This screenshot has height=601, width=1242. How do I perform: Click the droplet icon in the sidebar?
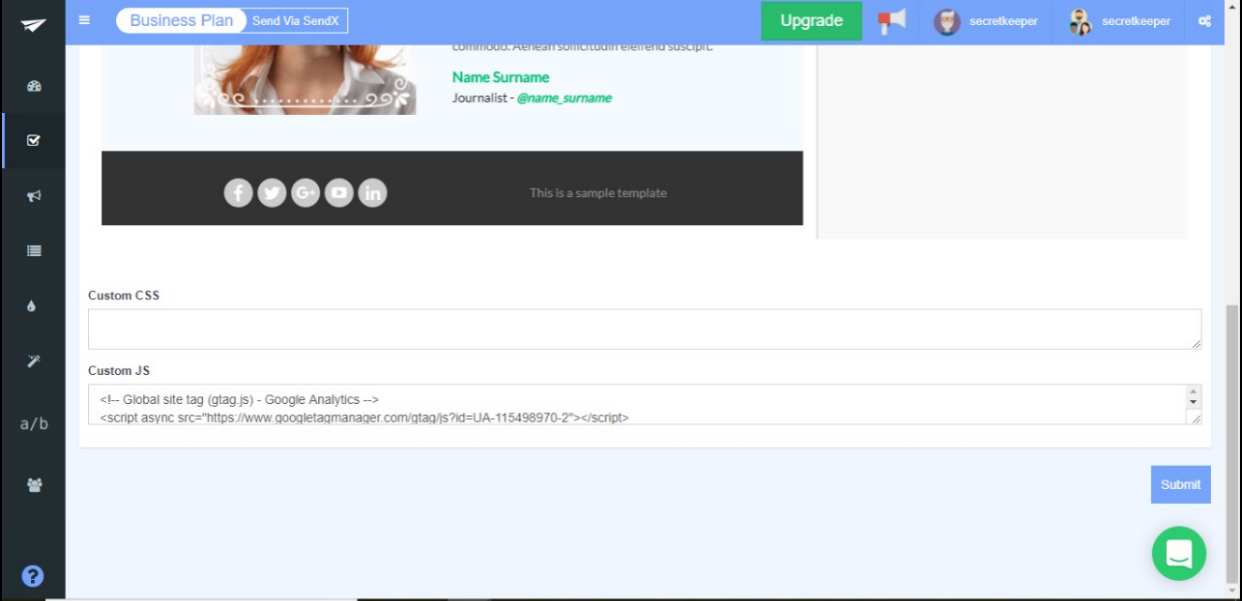tap(32, 306)
